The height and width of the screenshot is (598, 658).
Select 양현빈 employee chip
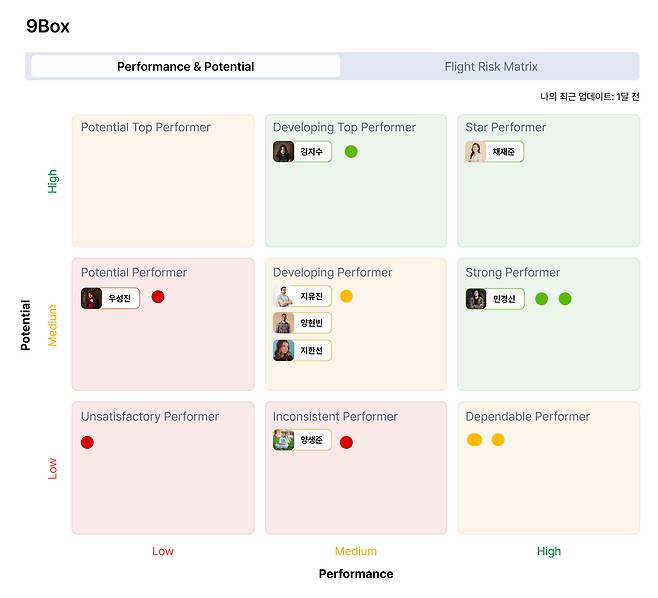pos(302,323)
